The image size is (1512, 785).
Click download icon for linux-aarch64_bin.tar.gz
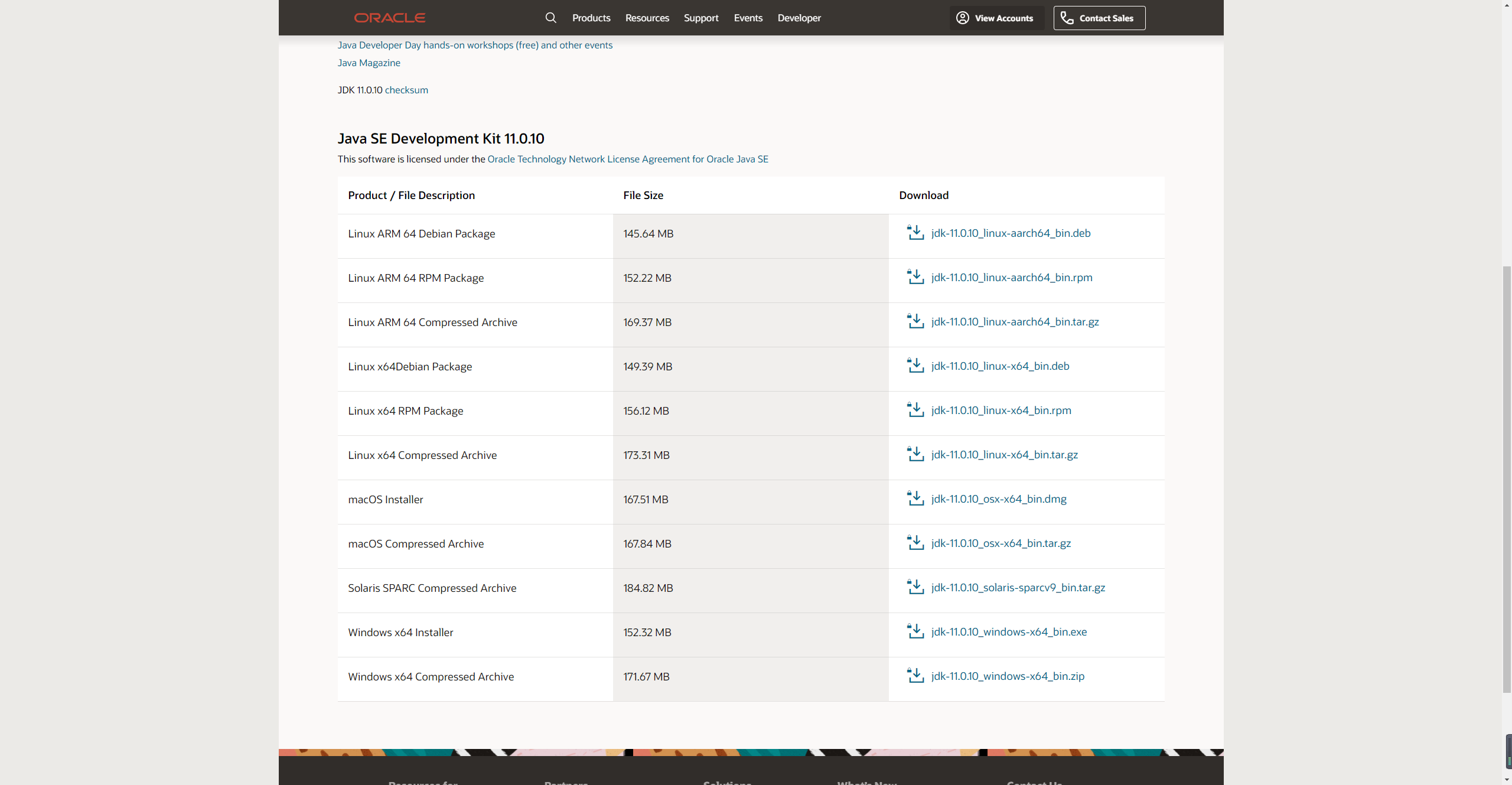tap(915, 321)
